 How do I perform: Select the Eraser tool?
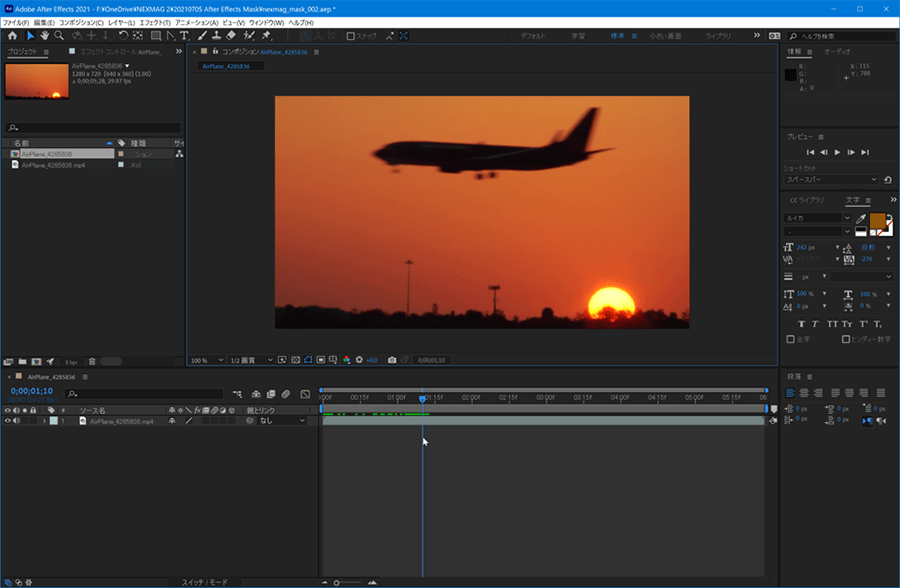(x=231, y=36)
